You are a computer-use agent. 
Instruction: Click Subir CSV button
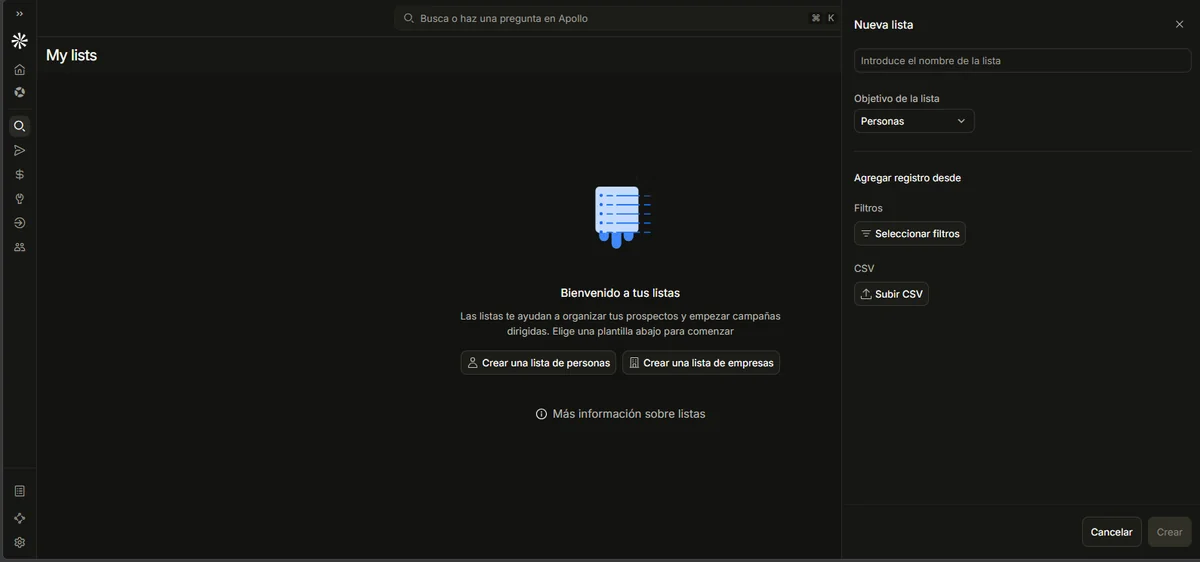click(x=891, y=294)
